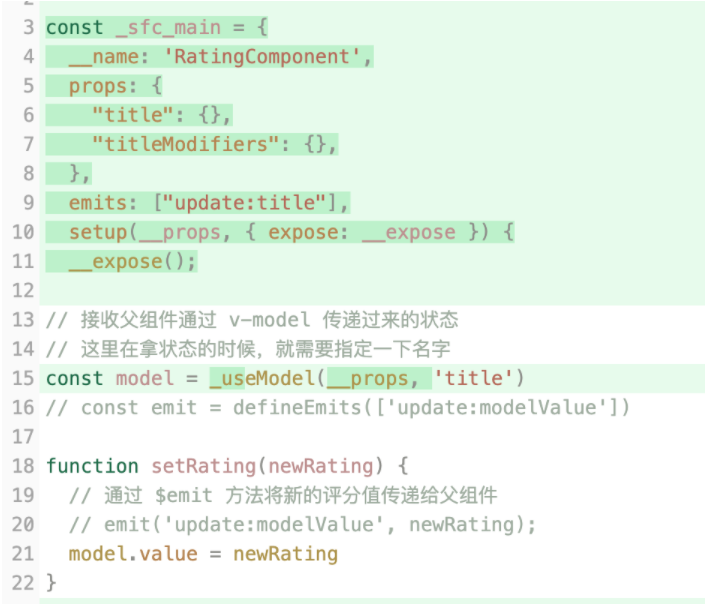
Task: Click the "update:title" emits string
Action: [245, 203]
